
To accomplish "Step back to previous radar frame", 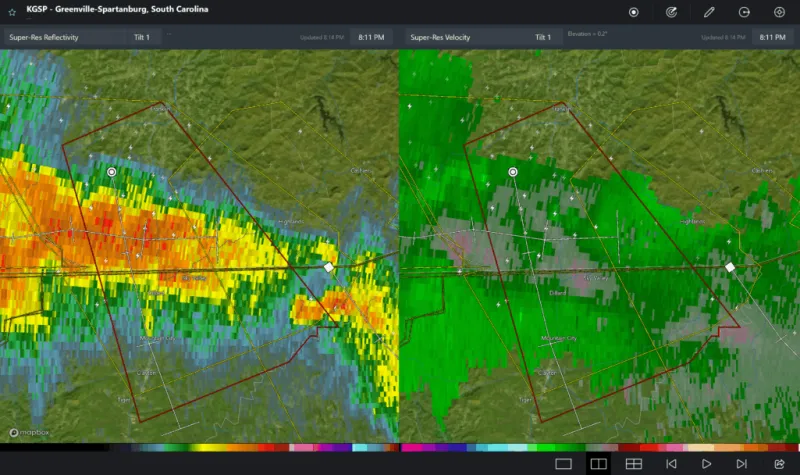I will [x=671, y=464].
